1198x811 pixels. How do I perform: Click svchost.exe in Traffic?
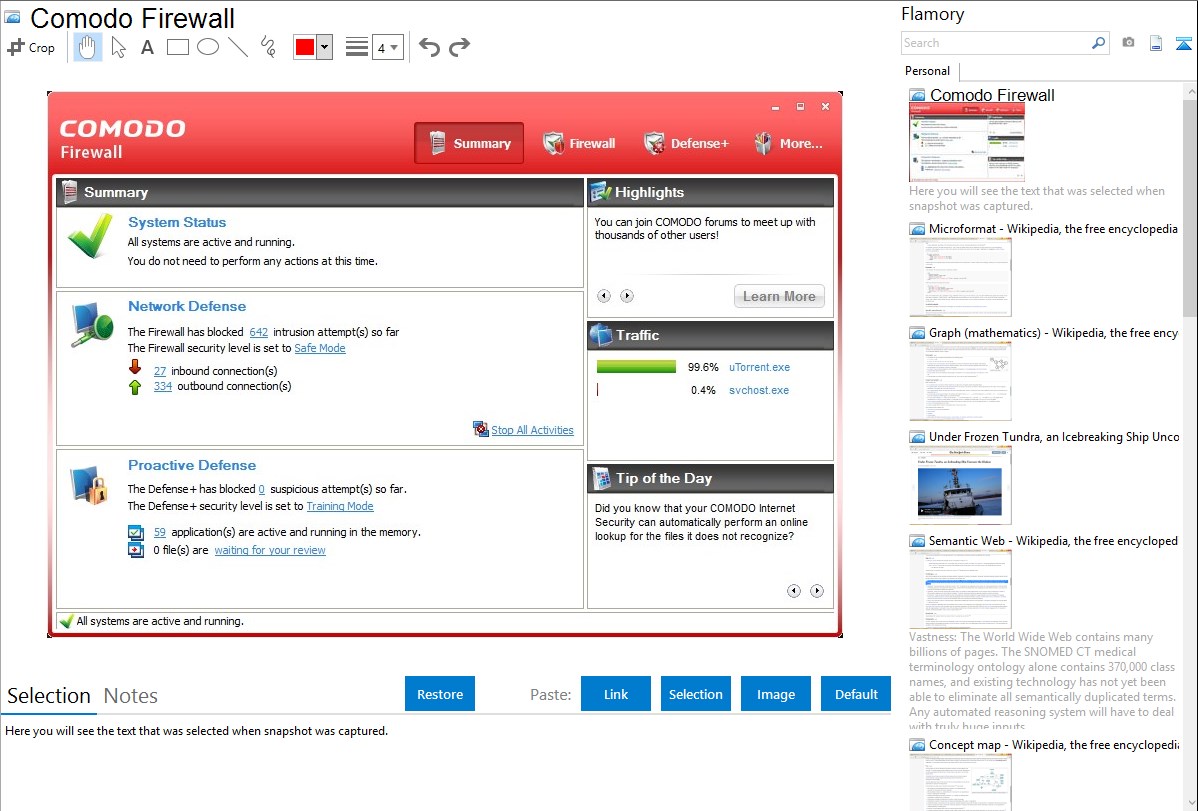tap(759, 390)
